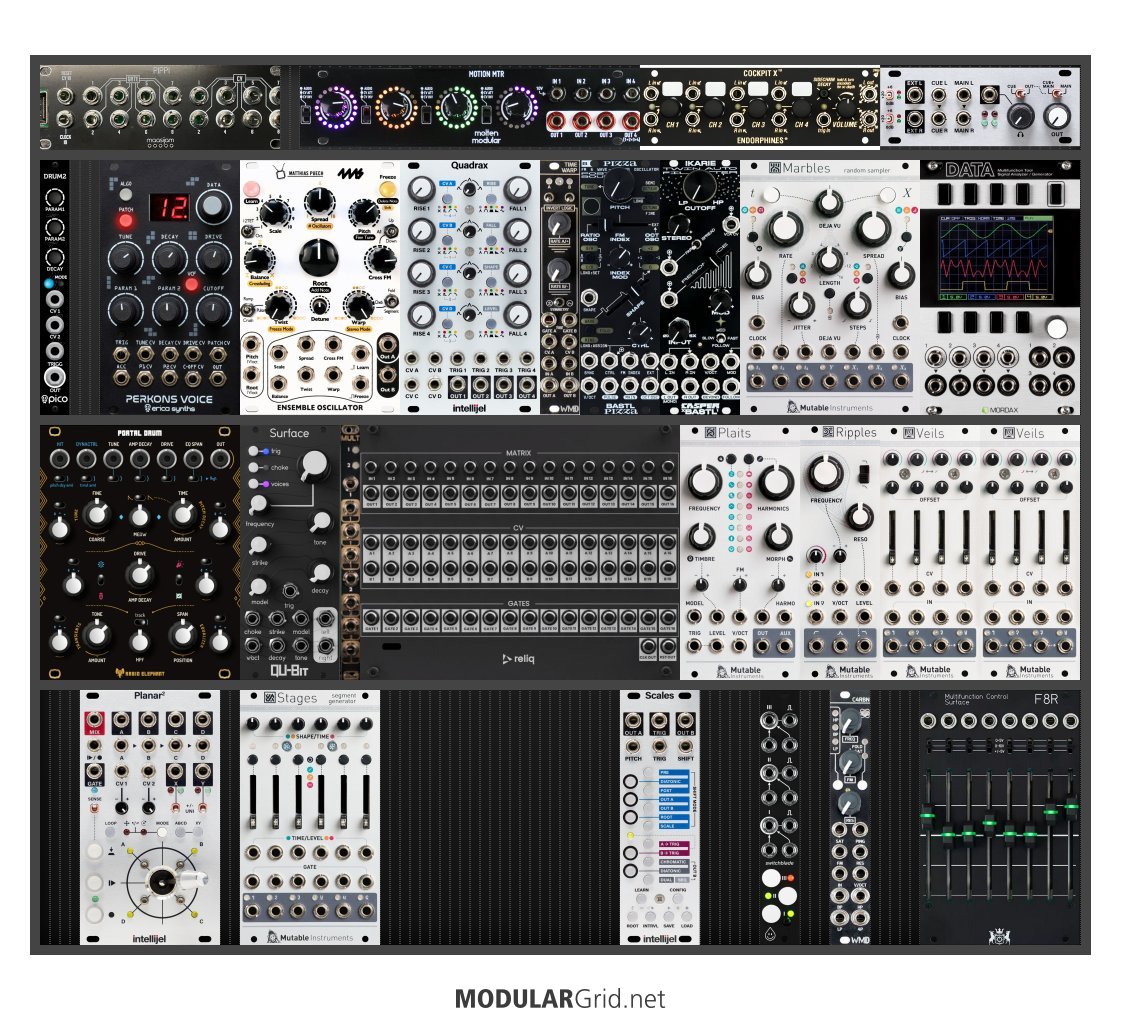Click the Bastl Pizza logo at module bottom

click(x=620, y=407)
